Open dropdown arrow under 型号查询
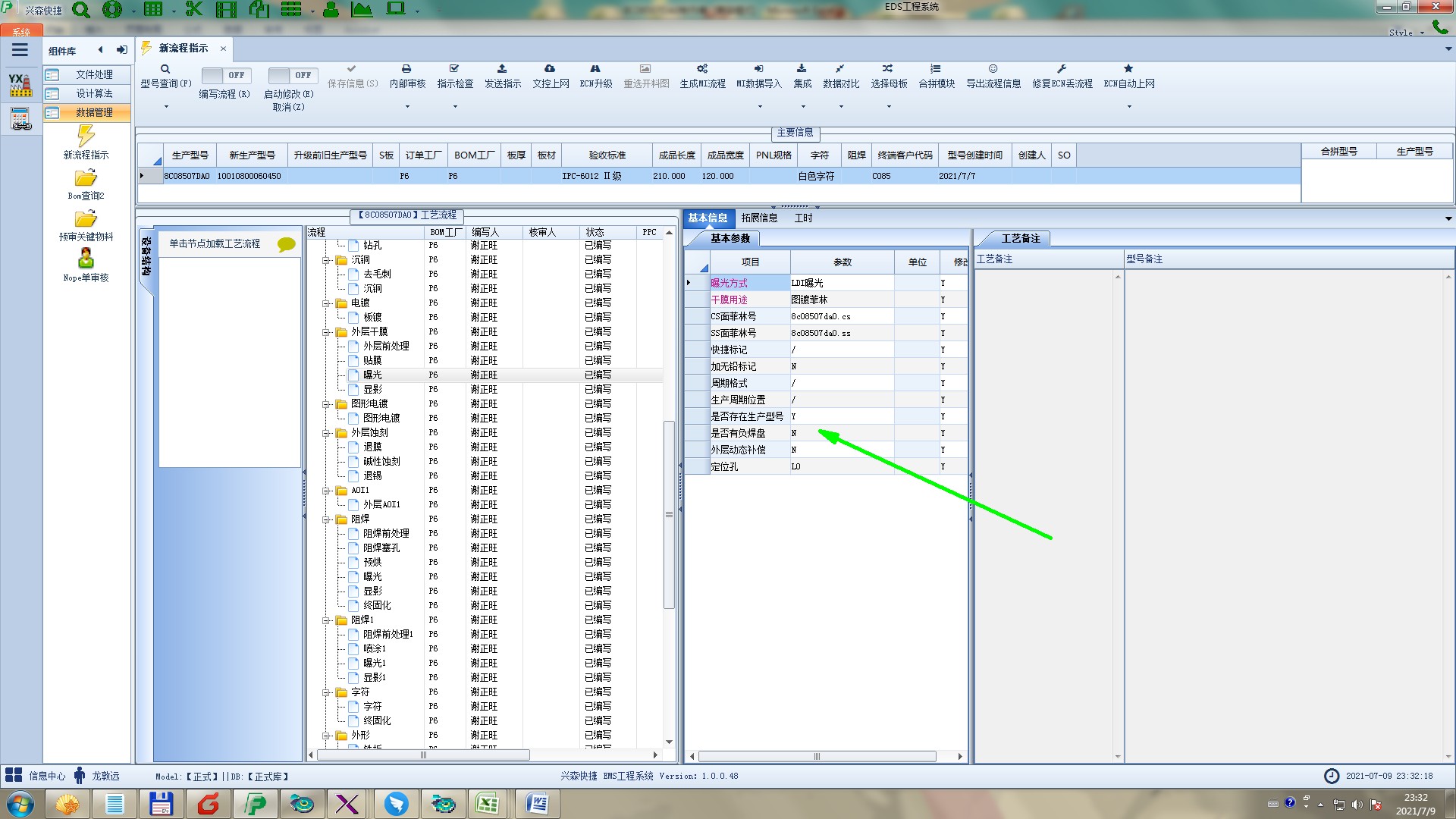Image resolution: width=1456 pixels, height=819 pixels. 165,107
